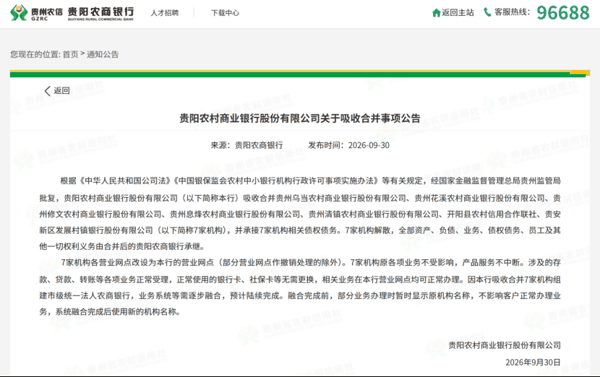
Task: Click the 首页 breadcrumb link
Action: tap(70, 54)
